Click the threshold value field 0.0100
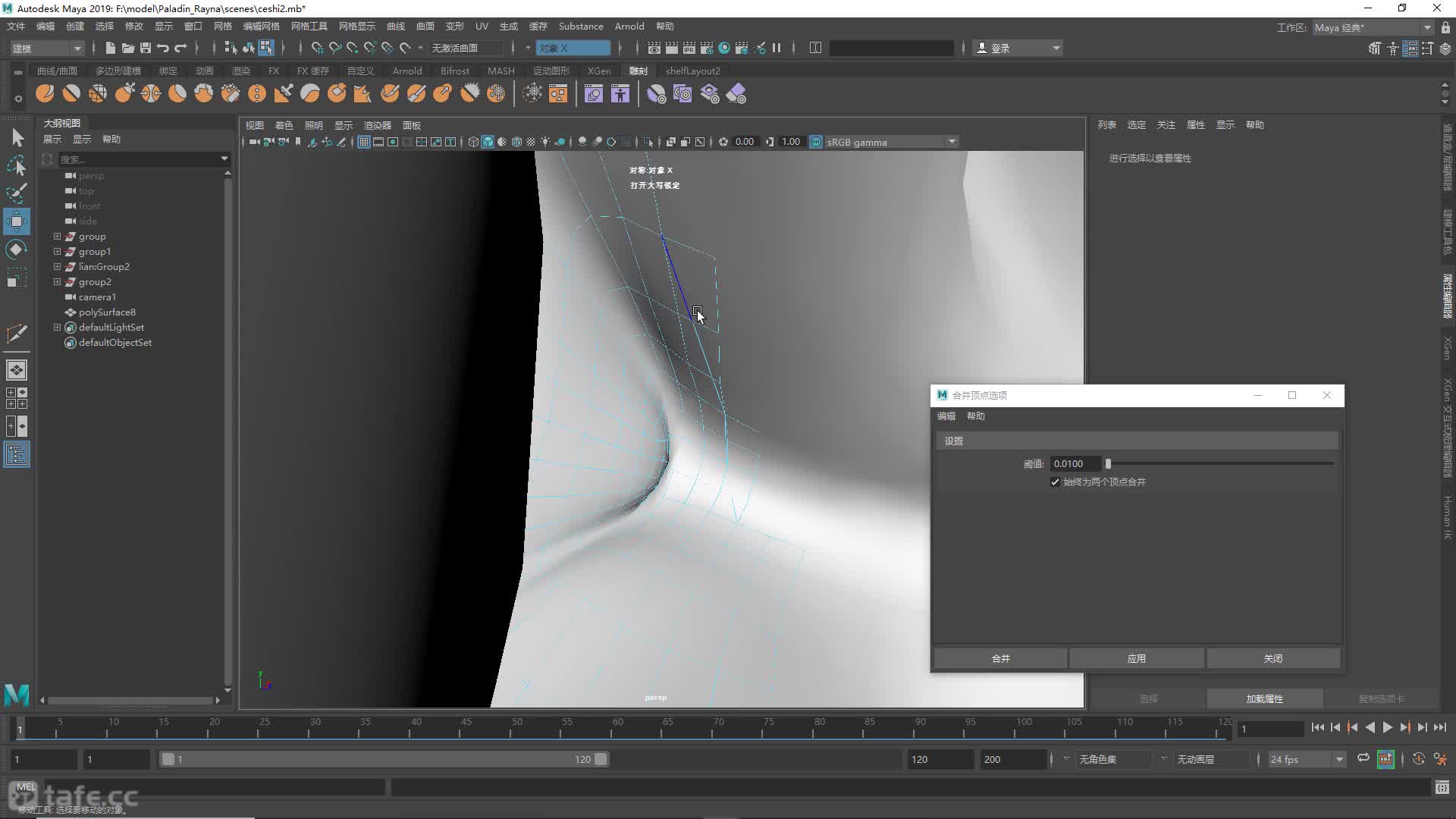1456x819 pixels. pos(1075,463)
